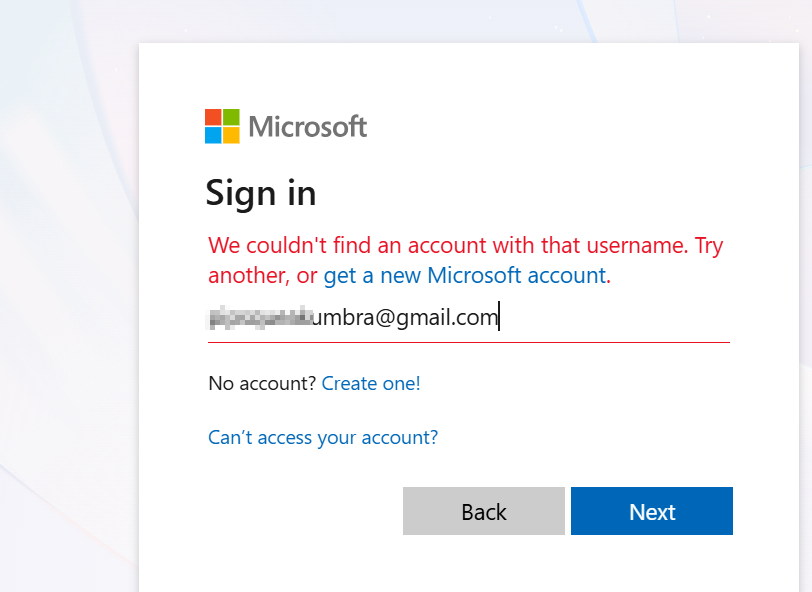Open the get a new Microsoft account link

(465, 276)
